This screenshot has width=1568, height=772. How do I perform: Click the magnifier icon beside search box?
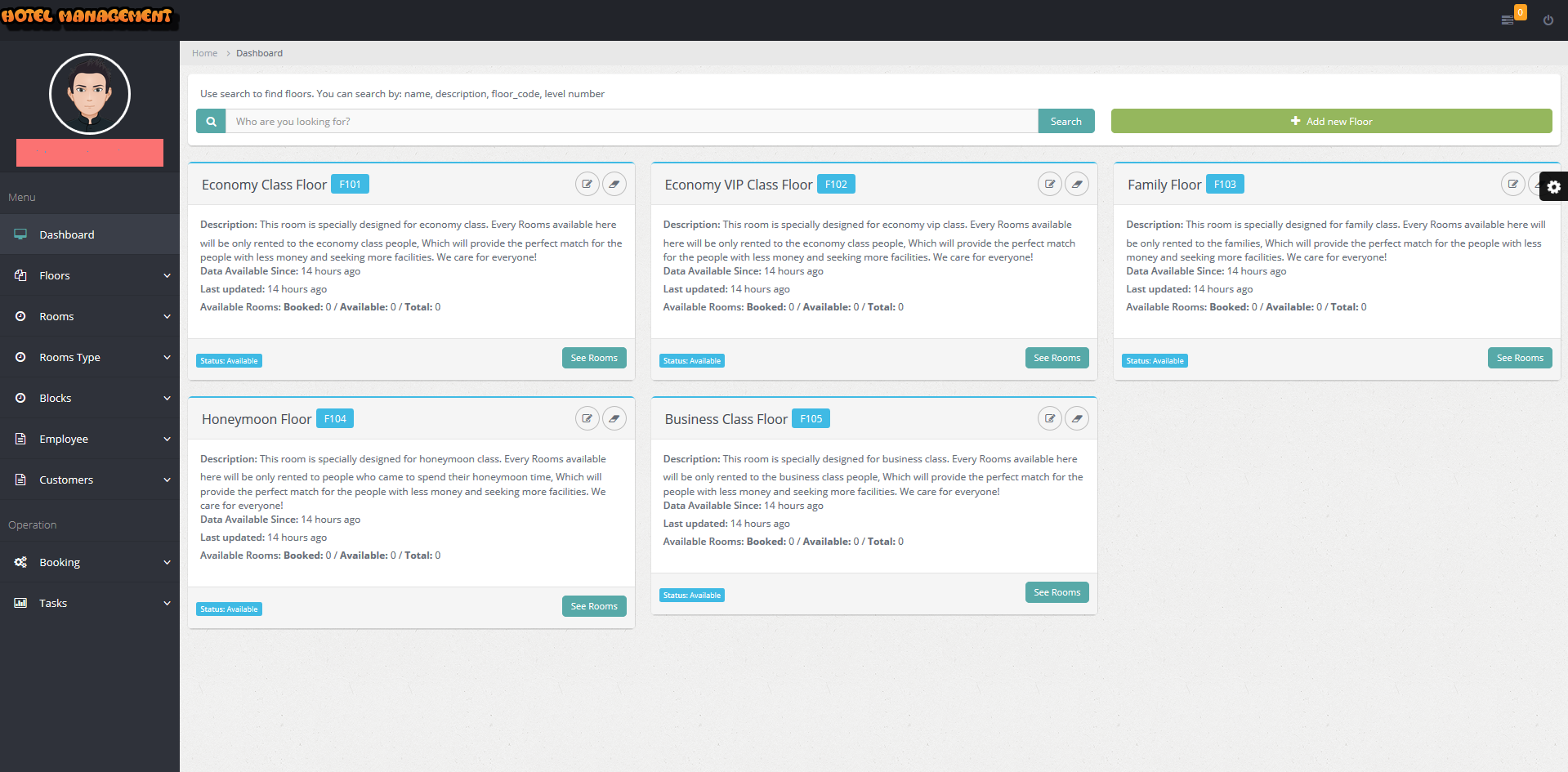[x=211, y=122]
